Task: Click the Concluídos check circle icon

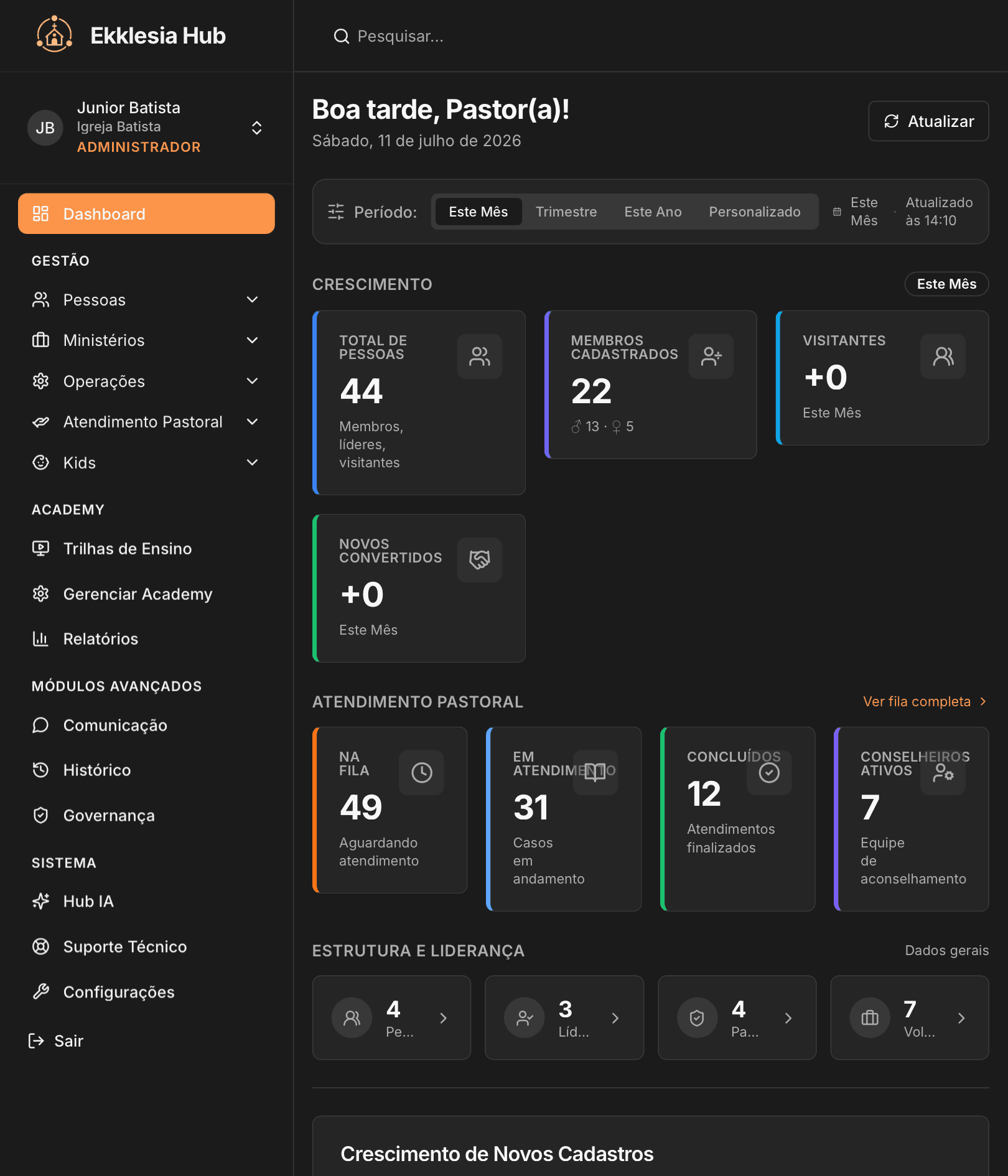Action: [769, 772]
